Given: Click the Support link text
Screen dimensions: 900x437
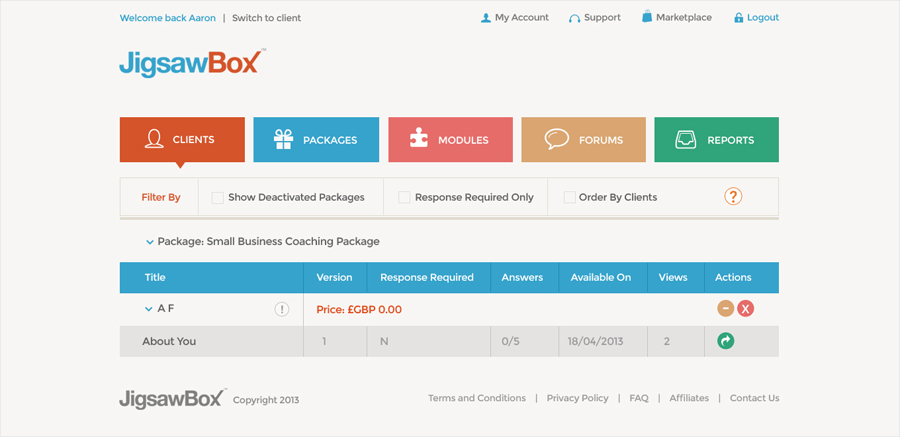Looking at the screenshot, I should 602,18.
